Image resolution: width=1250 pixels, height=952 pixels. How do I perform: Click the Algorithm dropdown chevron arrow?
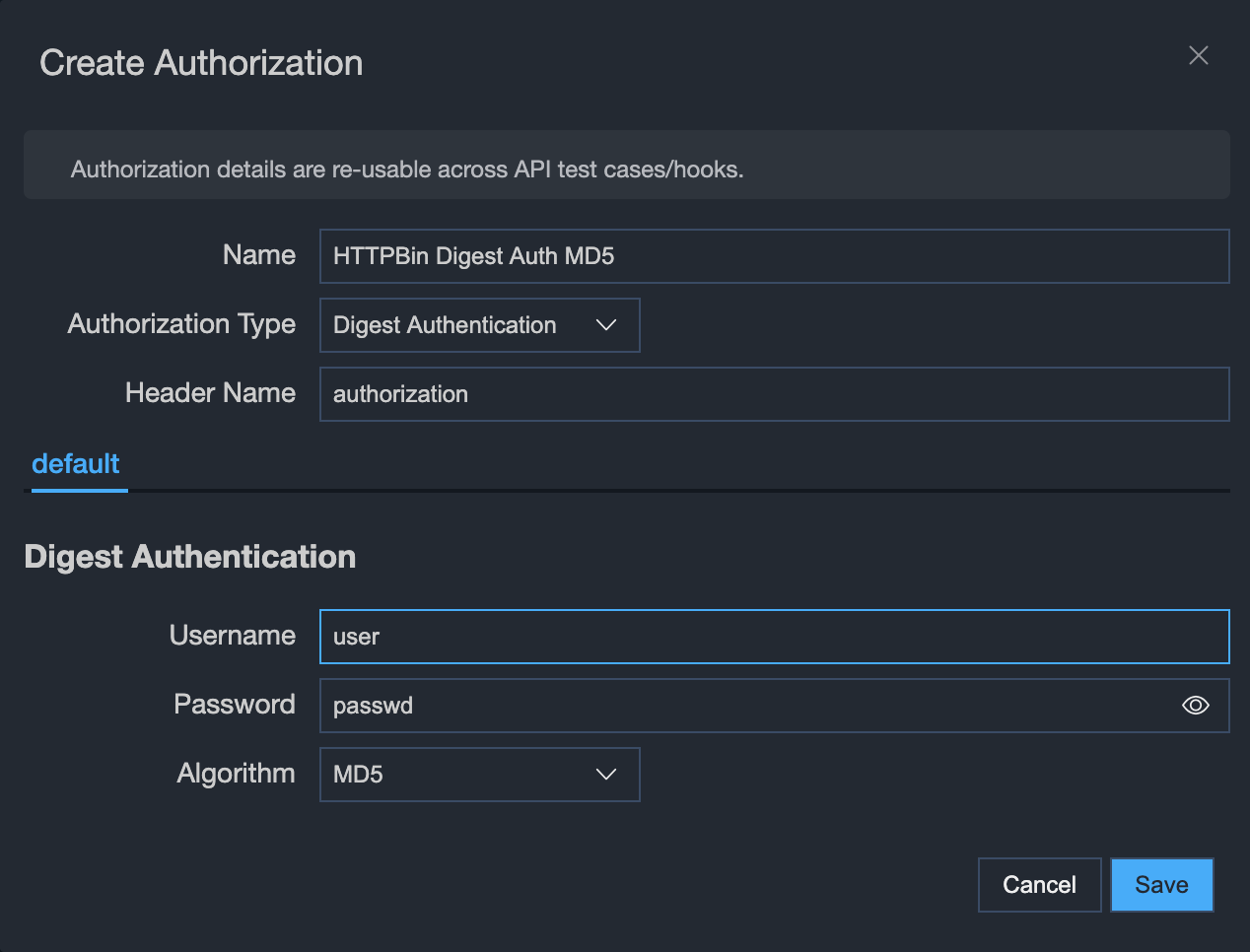pos(606,775)
